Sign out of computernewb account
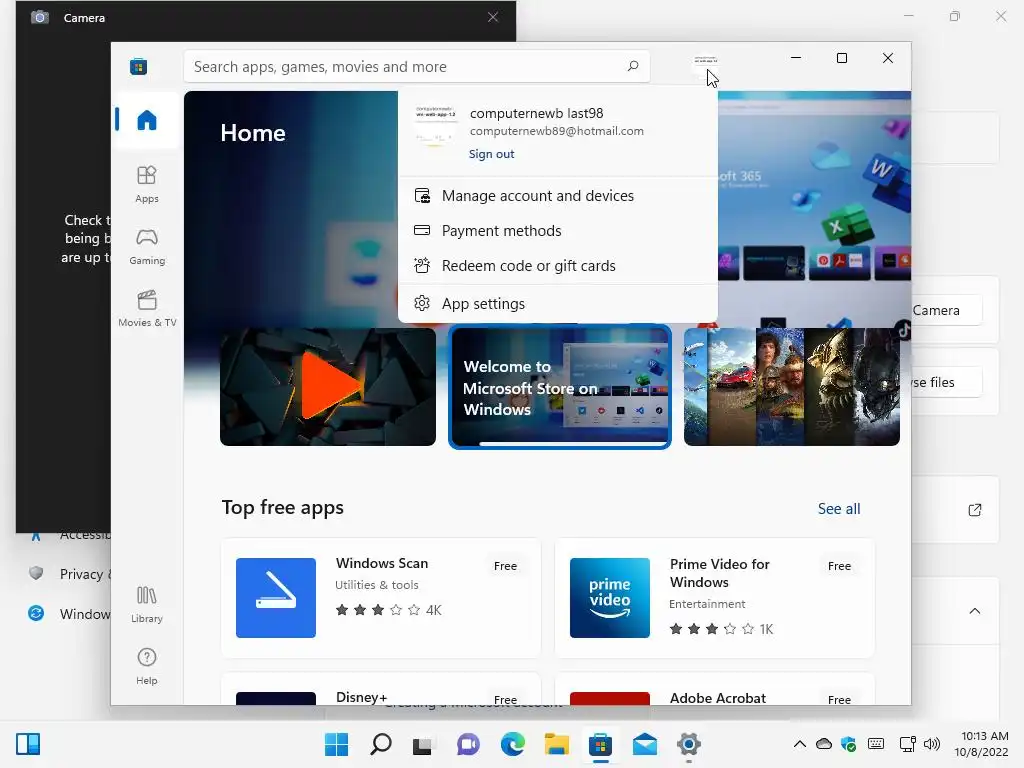The height and width of the screenshot is (768, 1024). (491, 154)
